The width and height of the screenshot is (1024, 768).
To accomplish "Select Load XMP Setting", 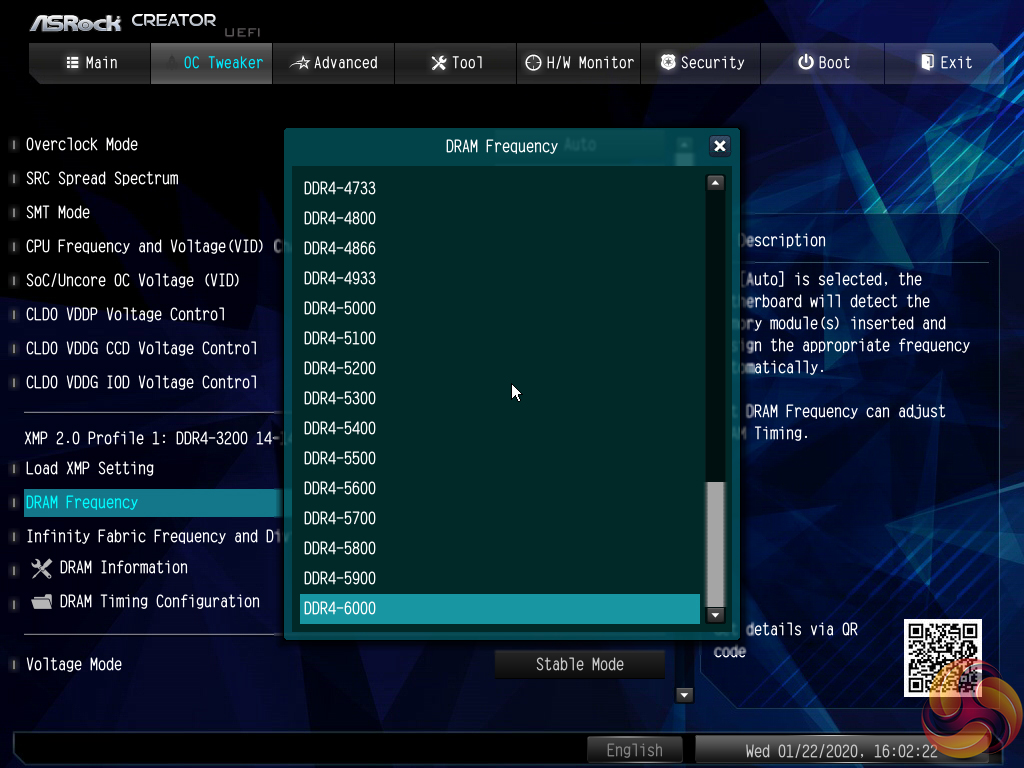I will tap(90, 468).
